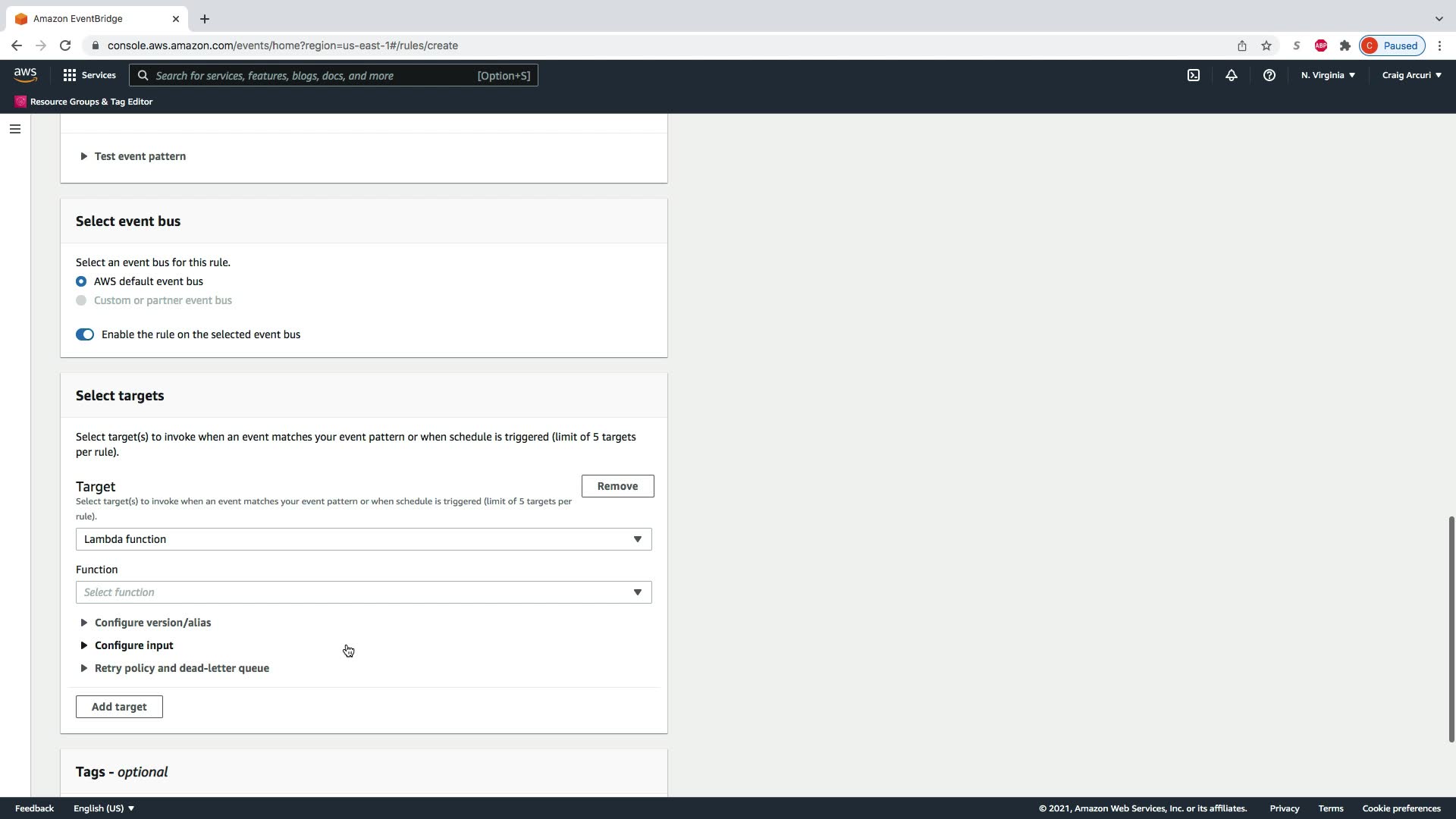Expand Test event pattern section

pos(140,156)
